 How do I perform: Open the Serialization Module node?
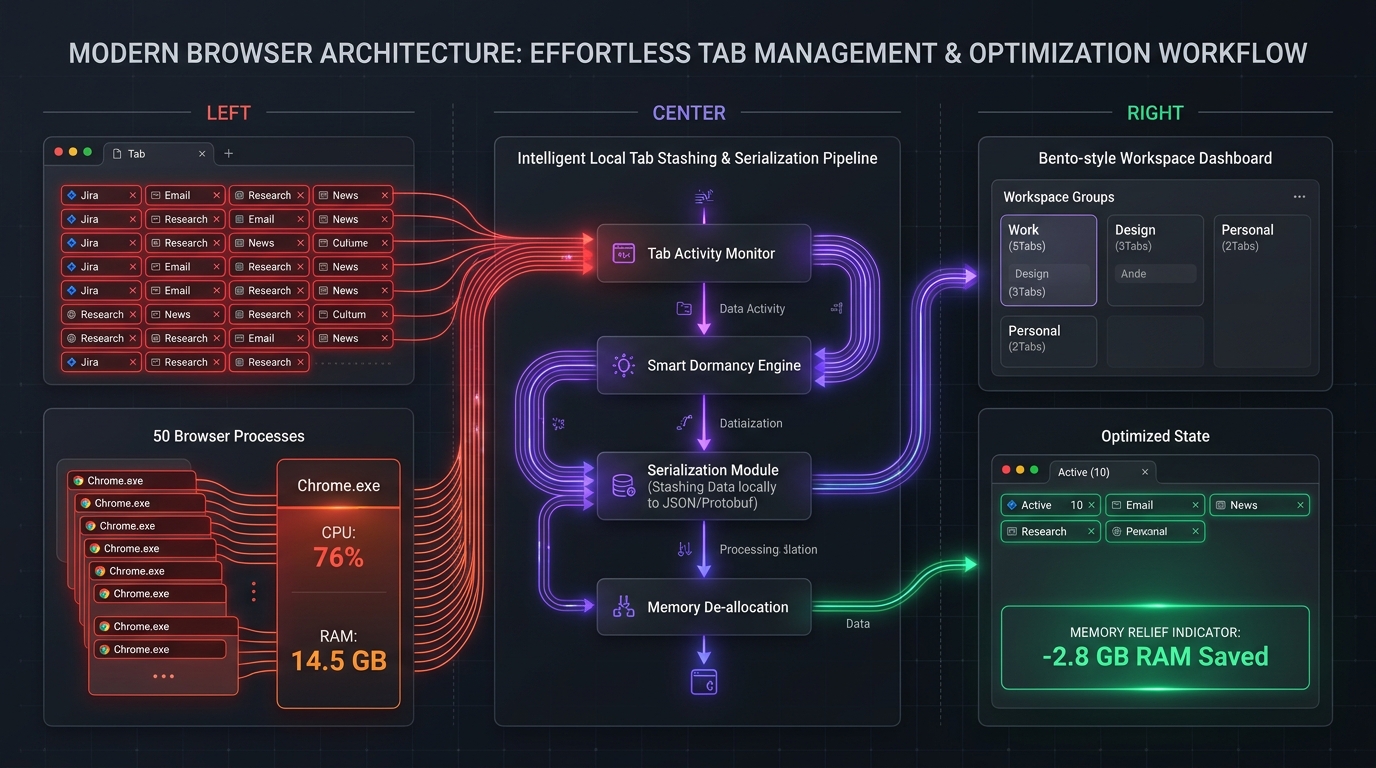(x=704, y=486)
